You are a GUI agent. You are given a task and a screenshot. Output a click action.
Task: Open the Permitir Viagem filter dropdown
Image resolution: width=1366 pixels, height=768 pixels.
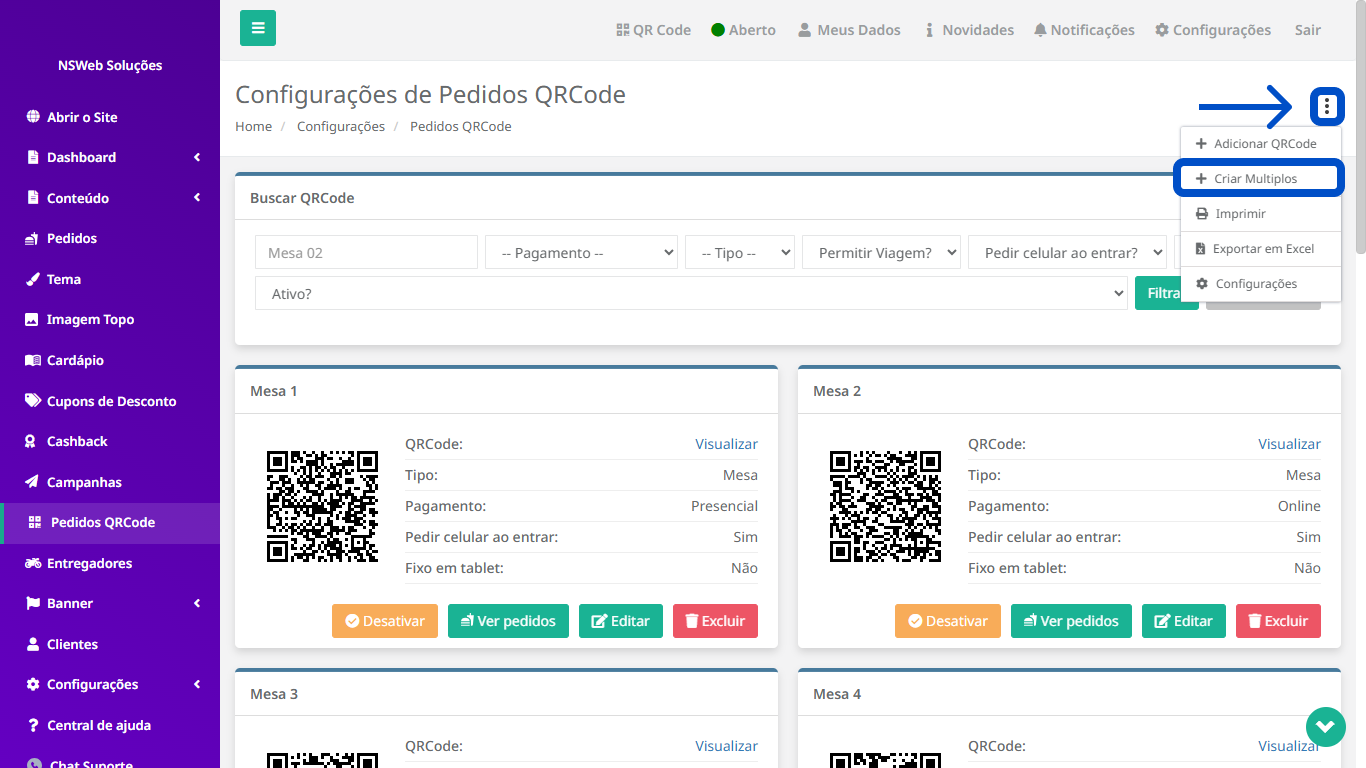pos(881,253)
